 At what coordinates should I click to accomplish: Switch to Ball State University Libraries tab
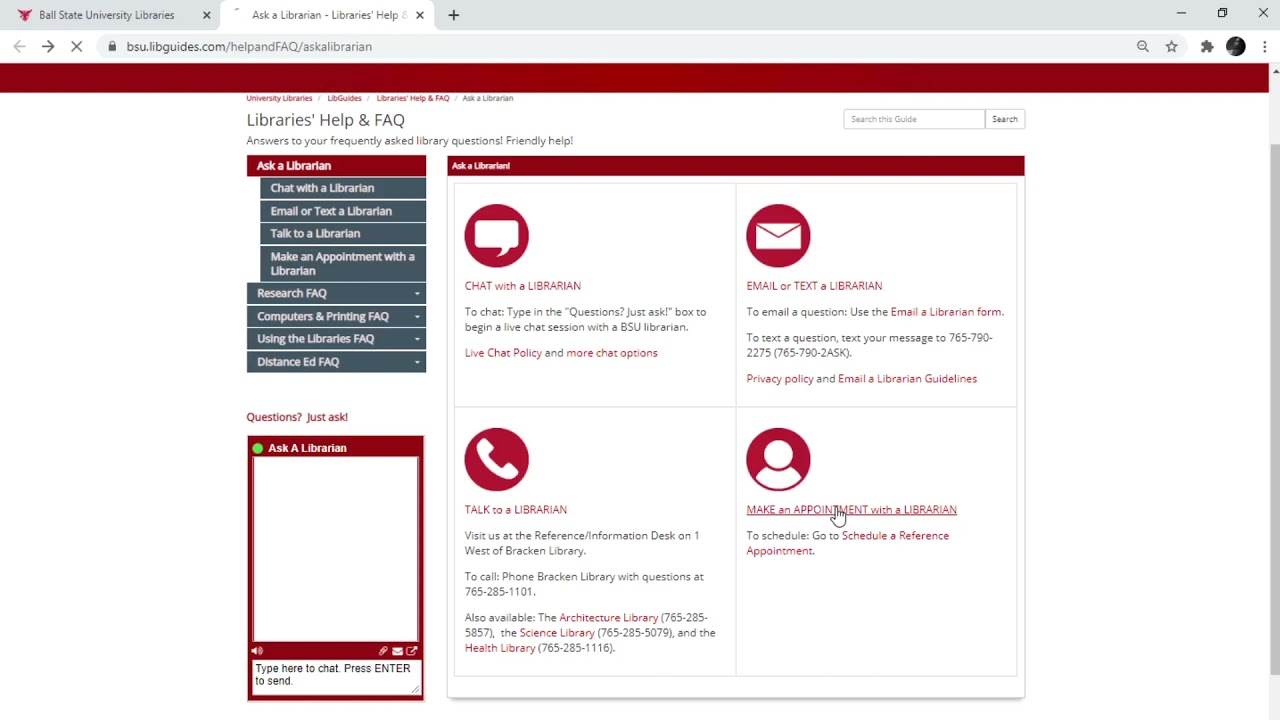click(x=106, y=15)
